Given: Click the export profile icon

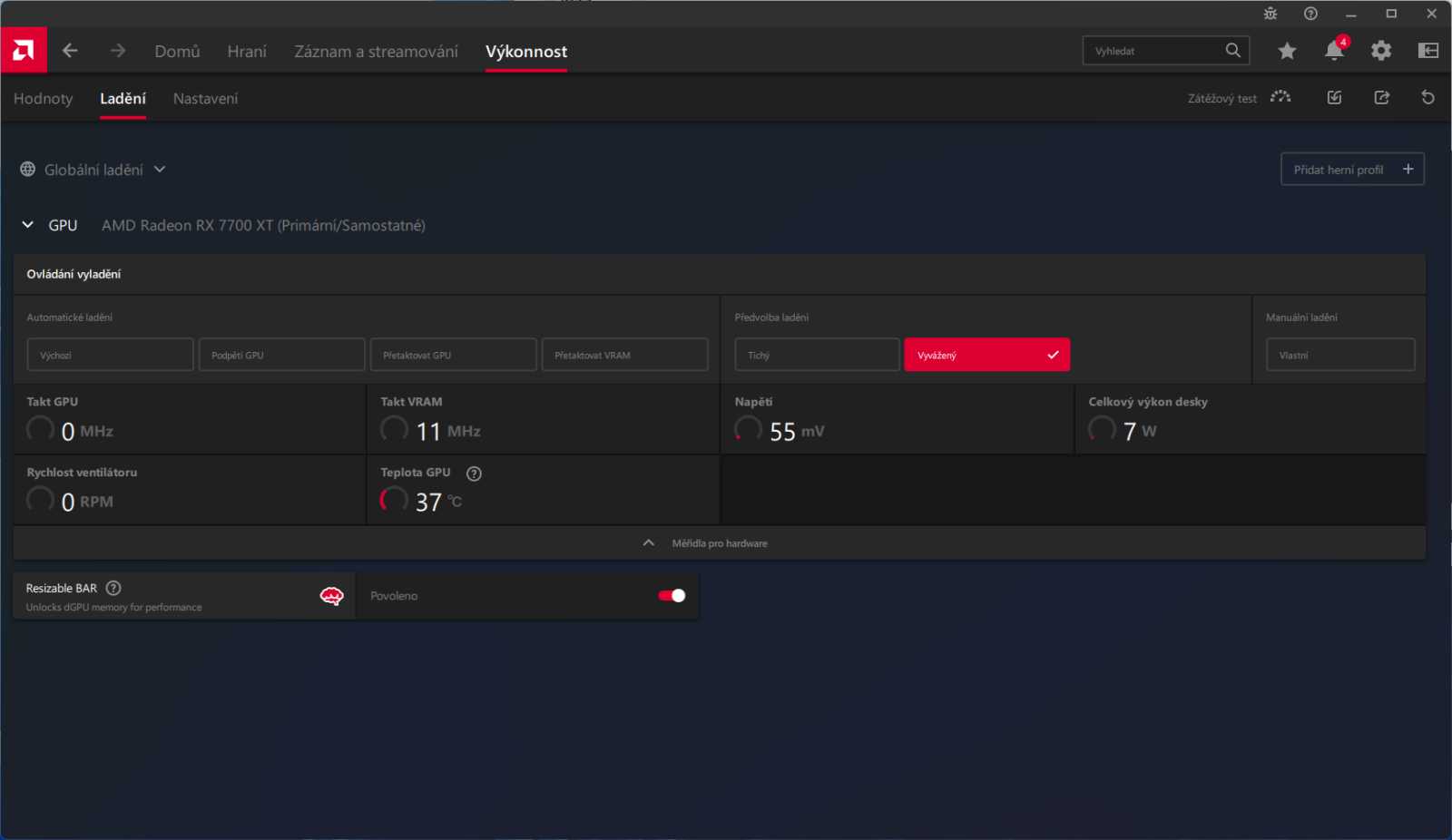Looking at the screenshot, I should (1381, 97).
